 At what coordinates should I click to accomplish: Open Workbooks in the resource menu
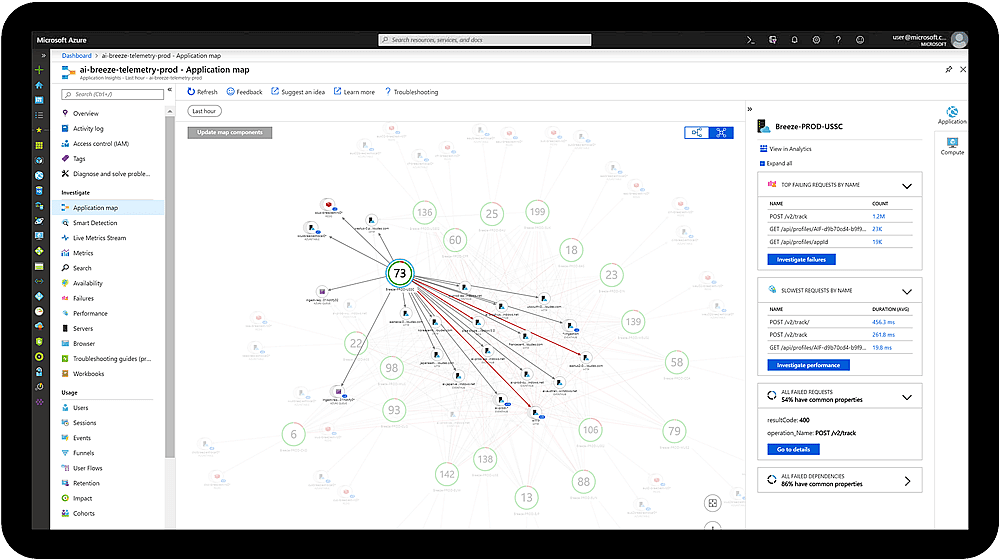[x=88, y=374]
